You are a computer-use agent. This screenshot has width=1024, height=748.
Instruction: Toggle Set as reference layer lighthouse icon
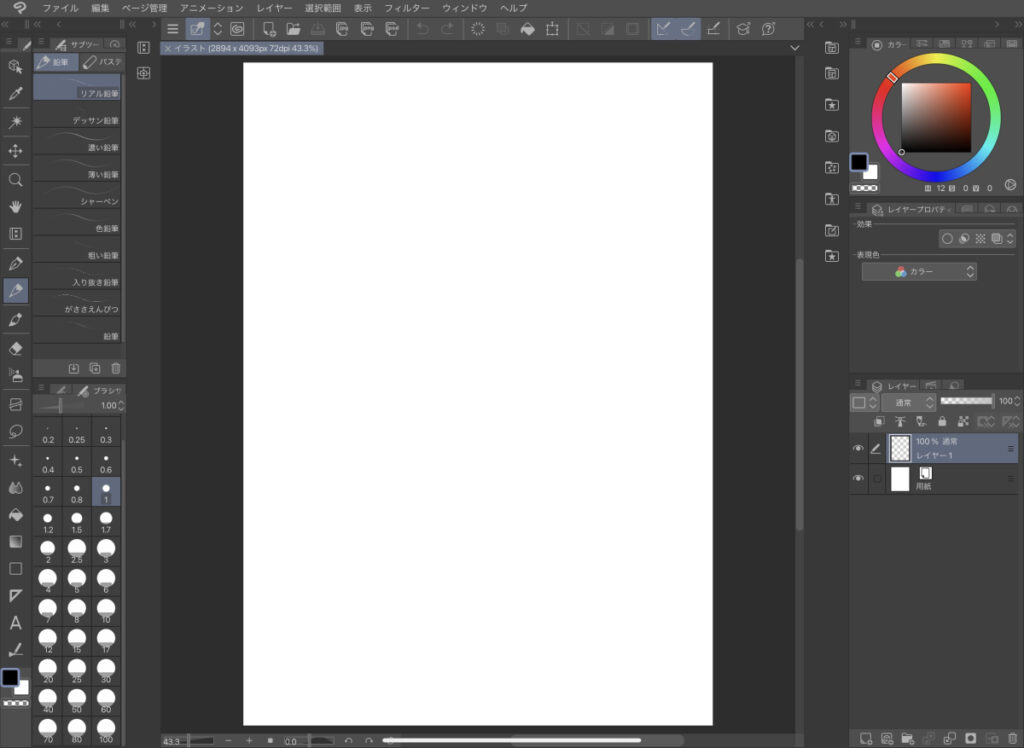click(900, 422)
